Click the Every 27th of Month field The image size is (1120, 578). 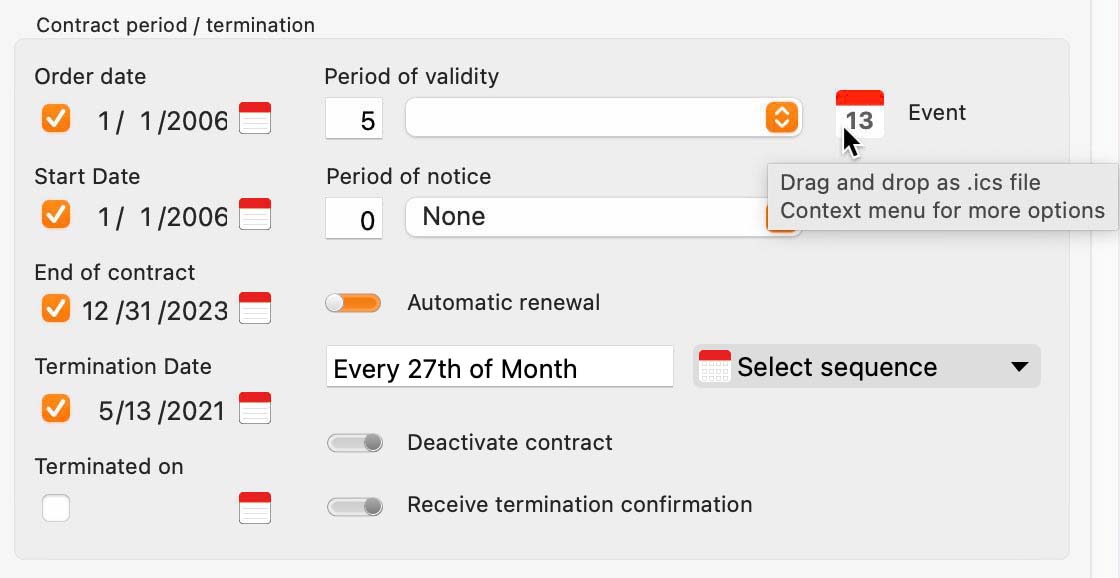499,367
